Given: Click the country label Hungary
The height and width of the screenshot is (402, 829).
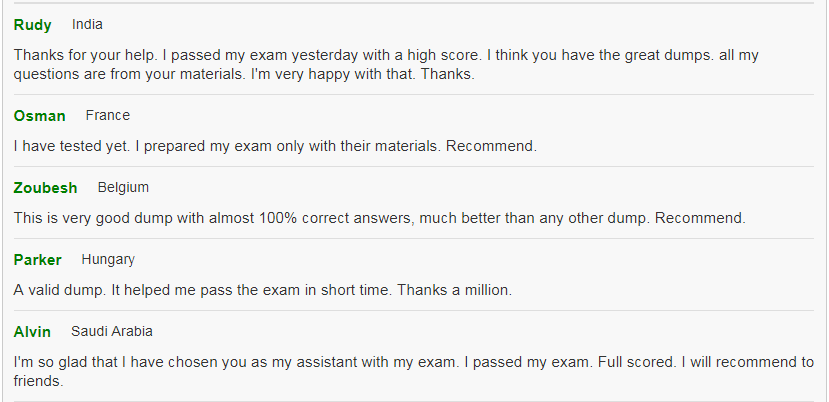Looking at the screenshot, I should 108,259.
